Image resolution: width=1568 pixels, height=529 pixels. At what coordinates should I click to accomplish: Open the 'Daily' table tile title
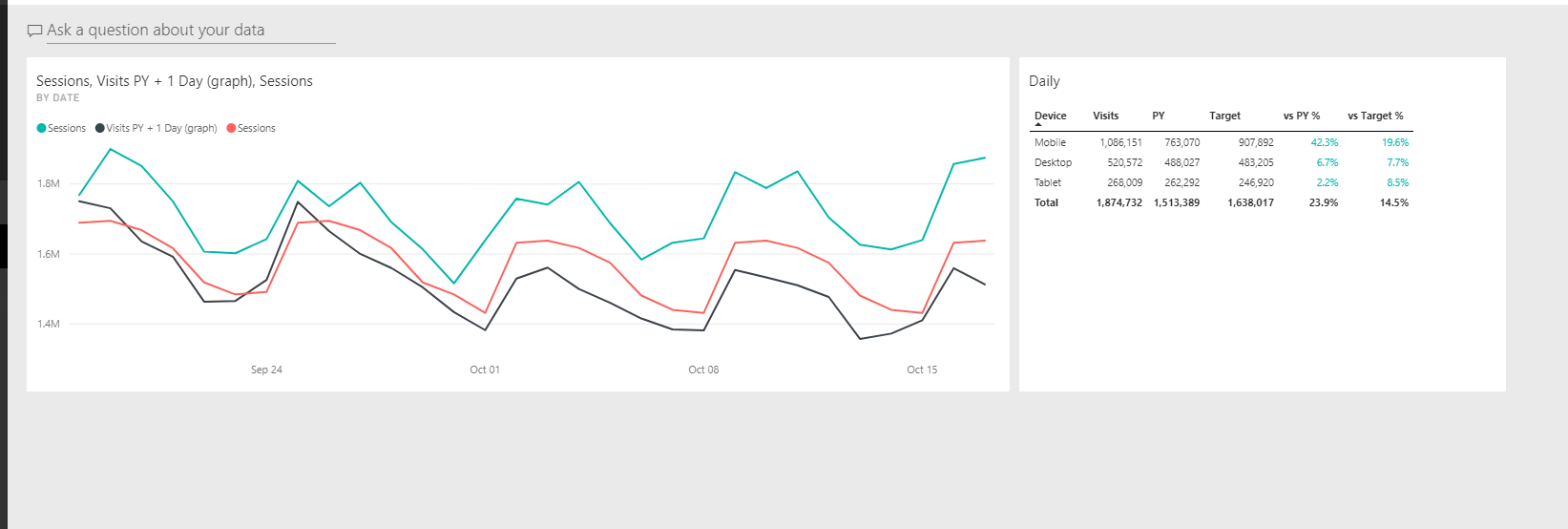click(x=1044, y=81)
